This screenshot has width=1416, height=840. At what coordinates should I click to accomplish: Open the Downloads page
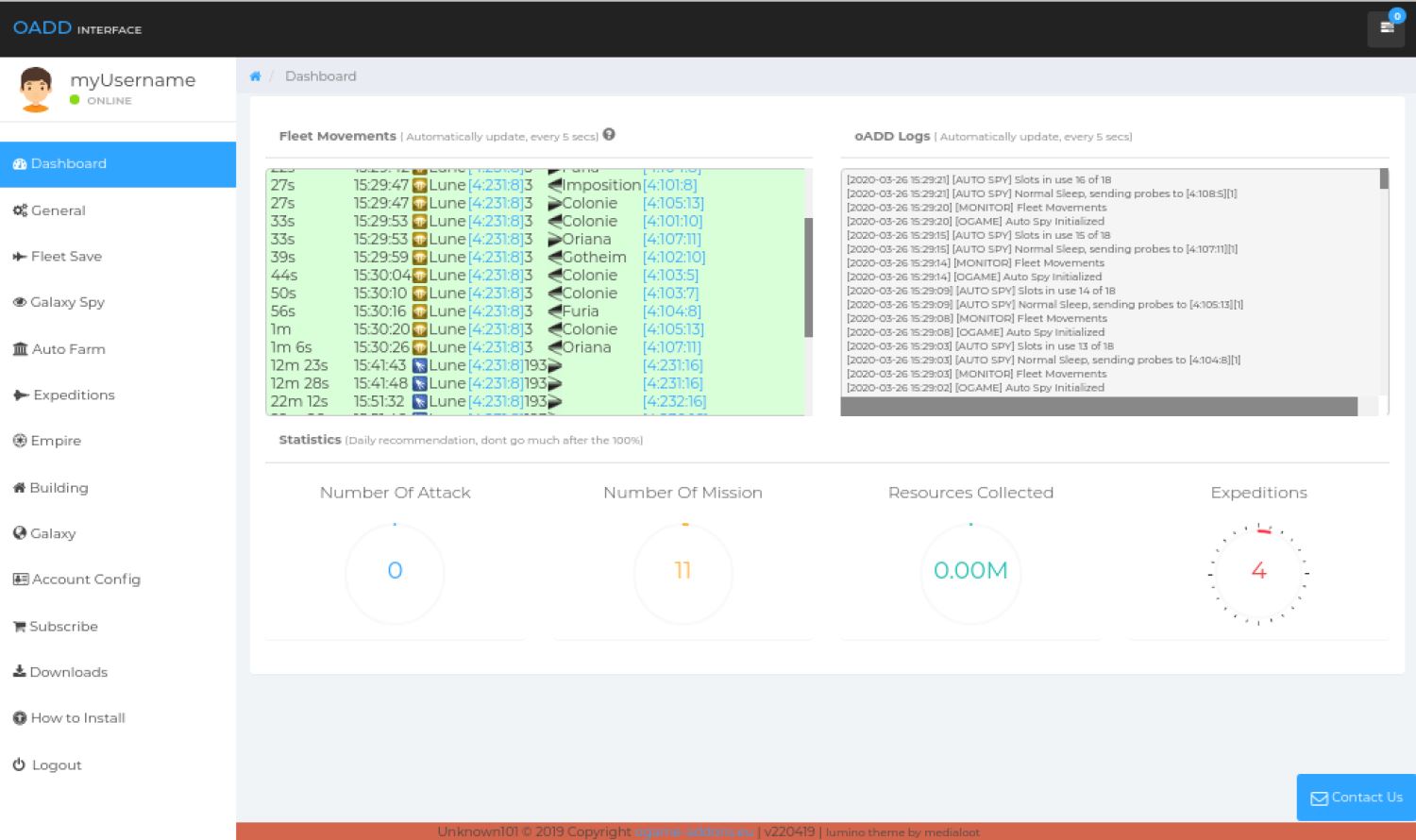coord(68,672)
